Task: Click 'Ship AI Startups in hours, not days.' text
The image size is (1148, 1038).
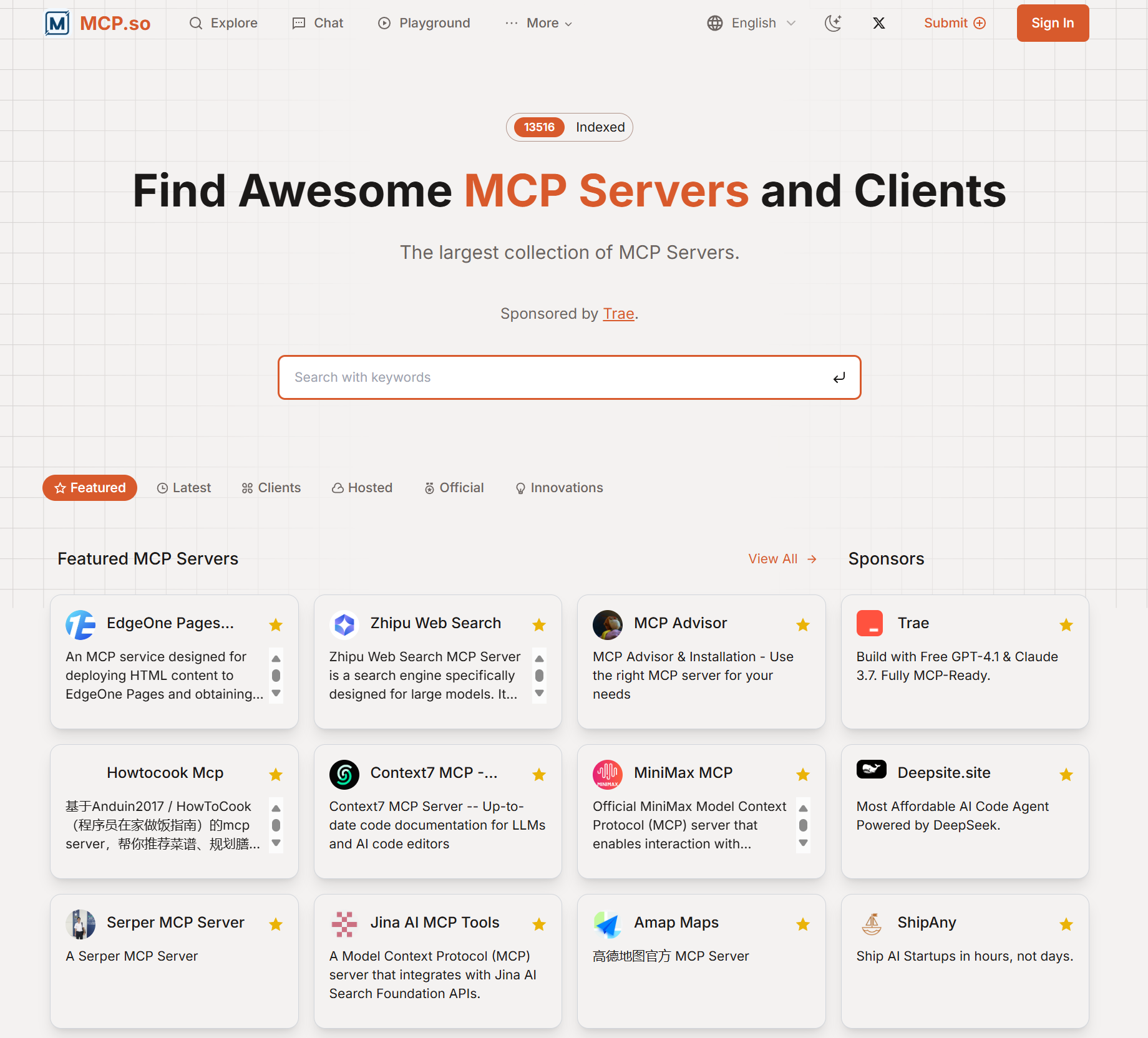Action: pyautogui.click(x=965, y=956)
